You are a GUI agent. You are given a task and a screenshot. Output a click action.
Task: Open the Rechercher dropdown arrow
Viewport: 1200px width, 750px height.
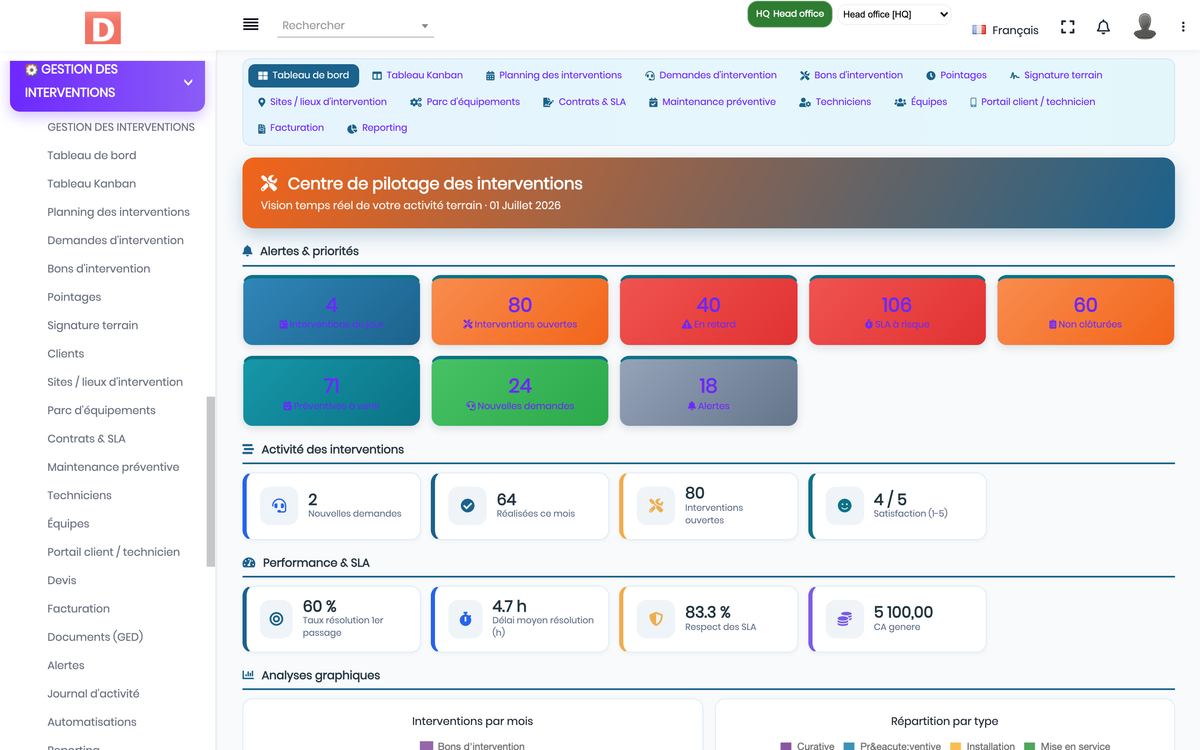click(425, 26)
